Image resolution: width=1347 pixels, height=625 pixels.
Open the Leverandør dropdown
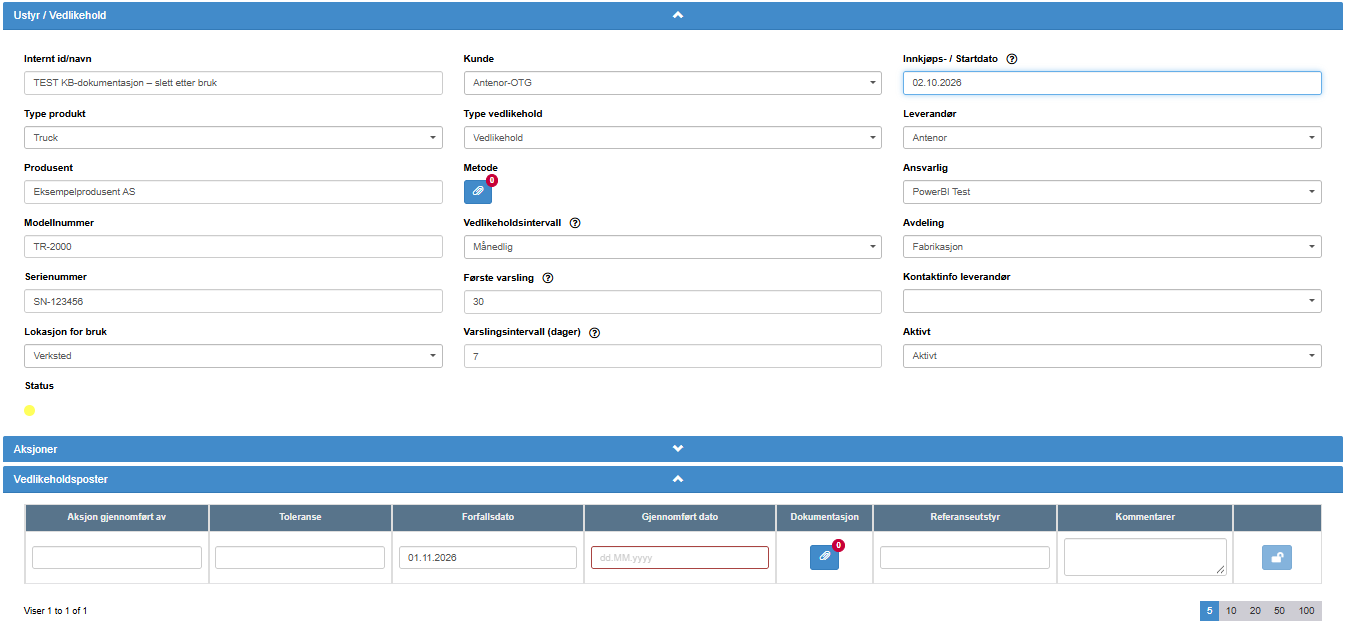(1112, 137)
